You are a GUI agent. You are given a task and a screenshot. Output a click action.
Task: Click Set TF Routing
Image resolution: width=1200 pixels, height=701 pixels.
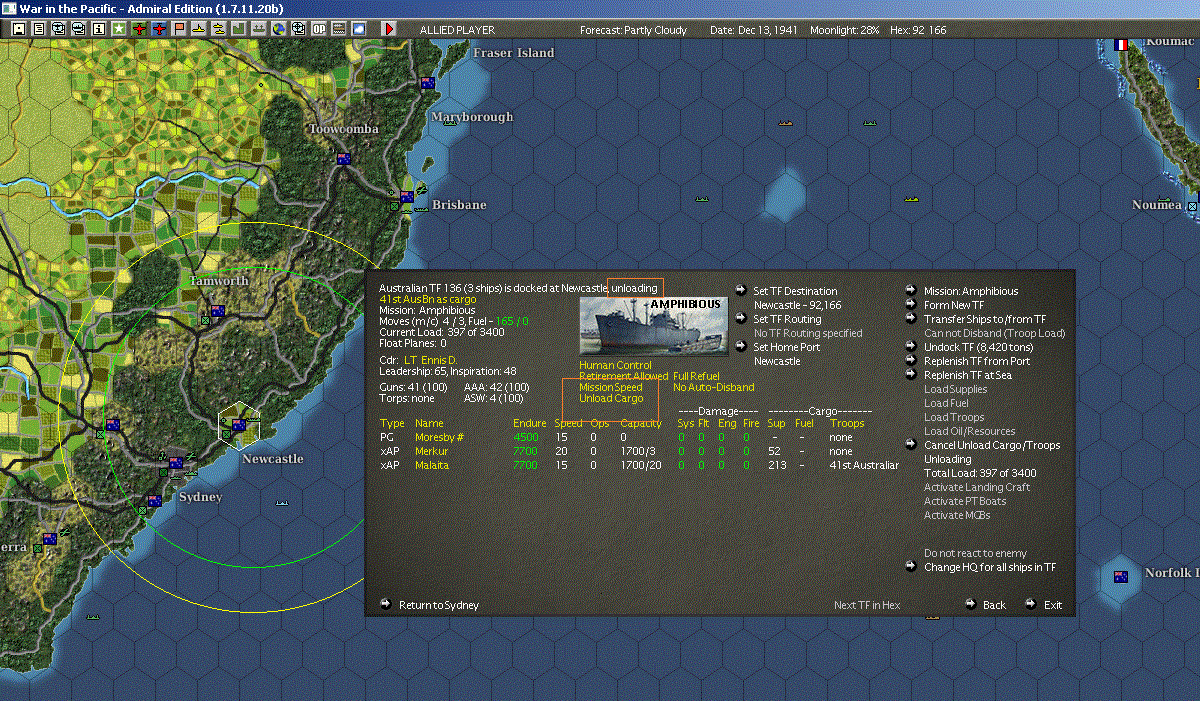tap(787, 320)
